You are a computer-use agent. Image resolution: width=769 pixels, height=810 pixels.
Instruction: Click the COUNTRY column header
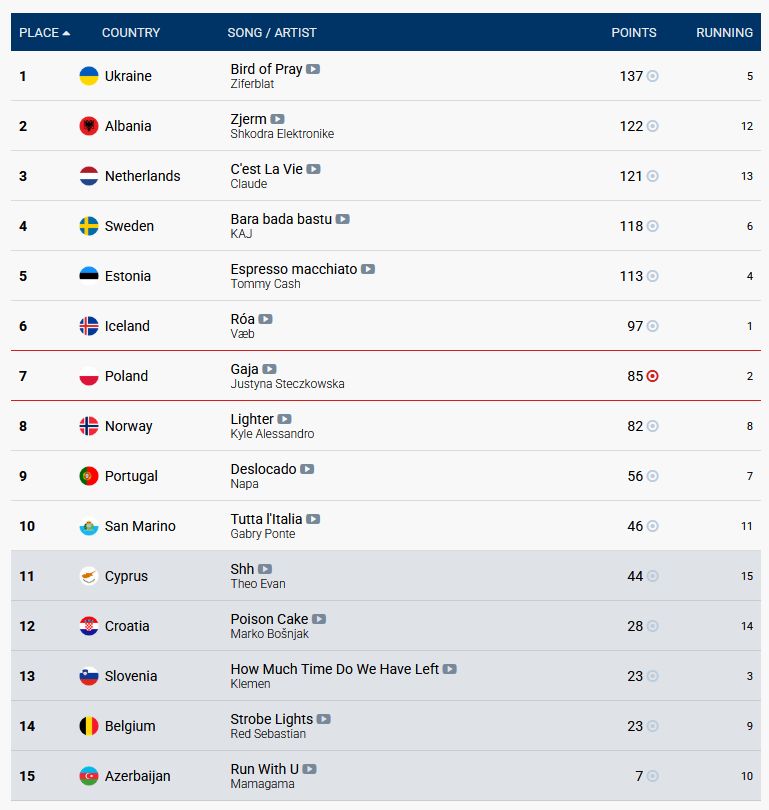[131, 33]
